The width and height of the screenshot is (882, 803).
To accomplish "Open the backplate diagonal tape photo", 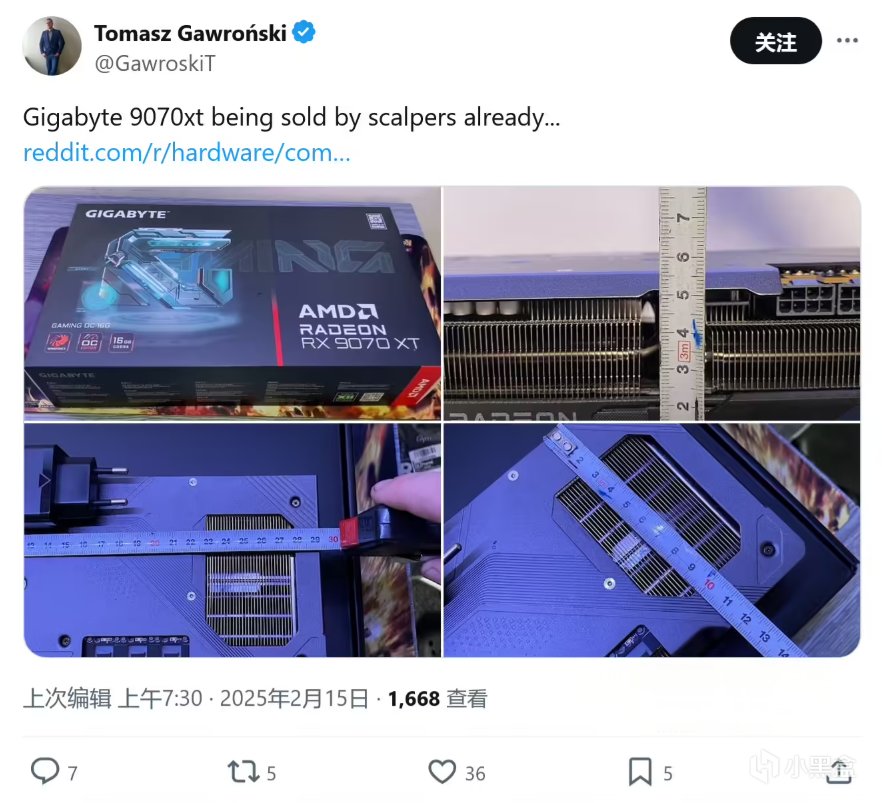I will [x=652, y=540].
